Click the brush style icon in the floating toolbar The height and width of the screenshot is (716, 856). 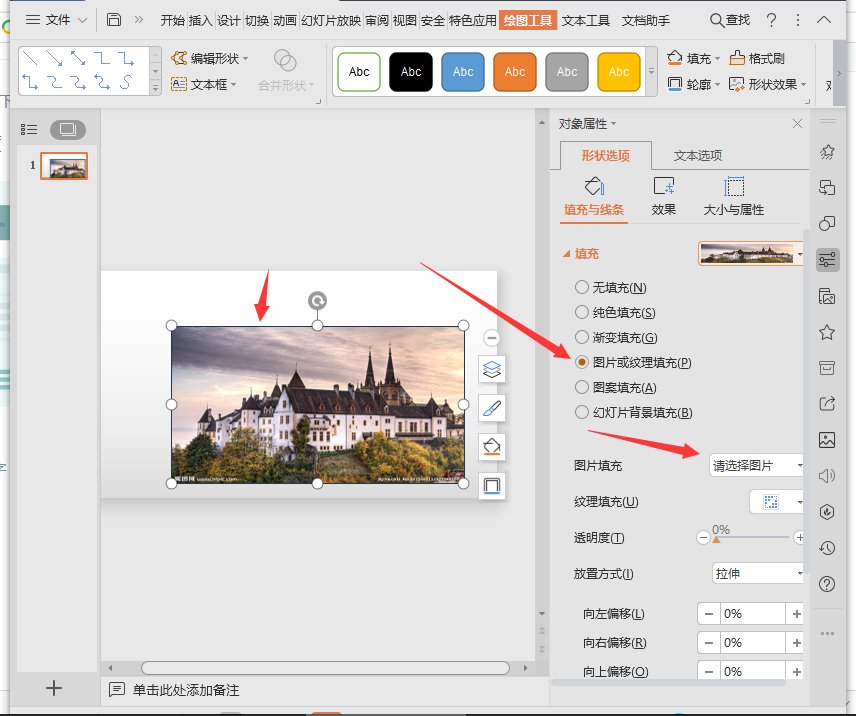coord(491,408)
